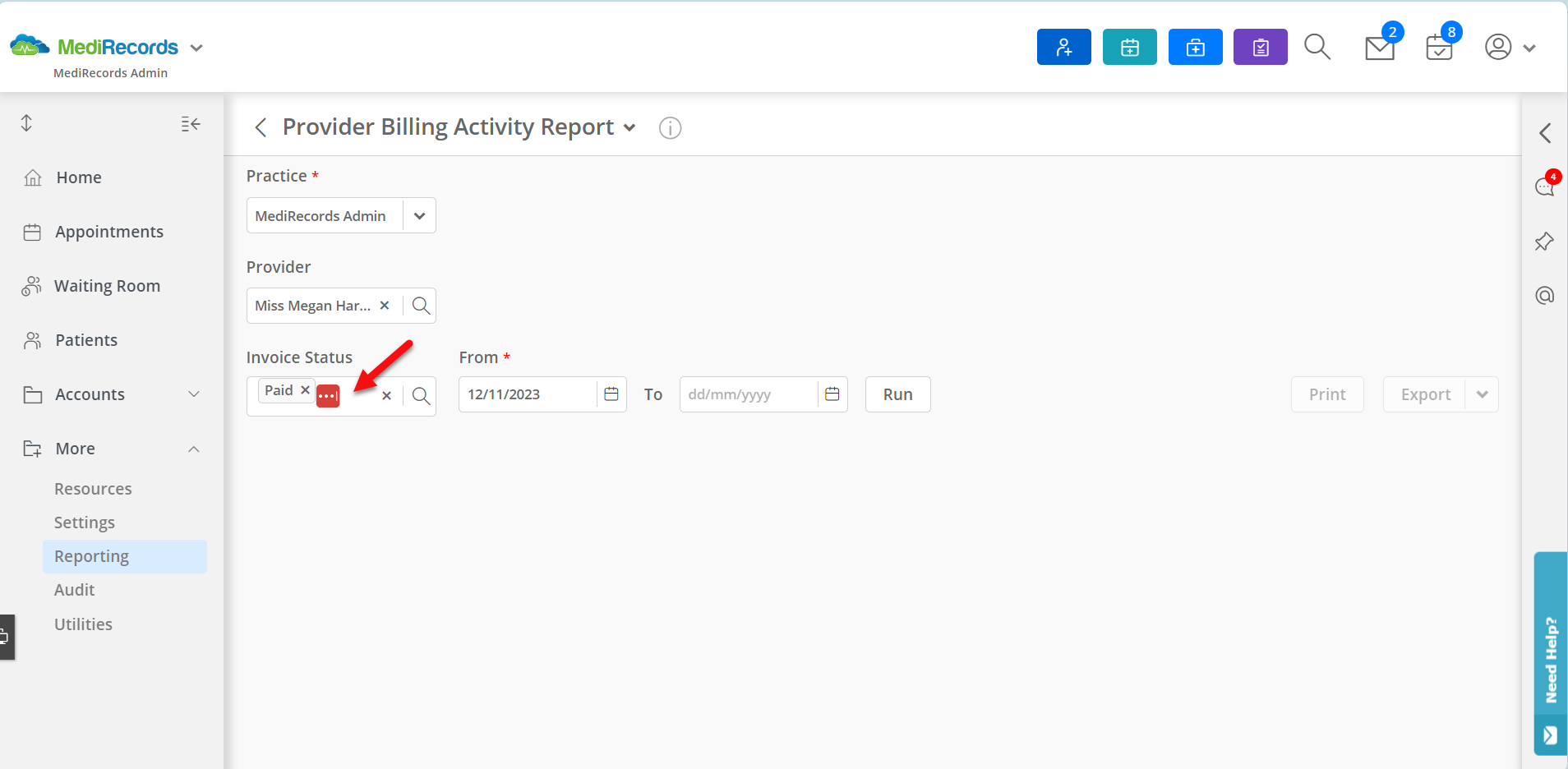Open the Export options dropdown arrow

pos(1482,394)
